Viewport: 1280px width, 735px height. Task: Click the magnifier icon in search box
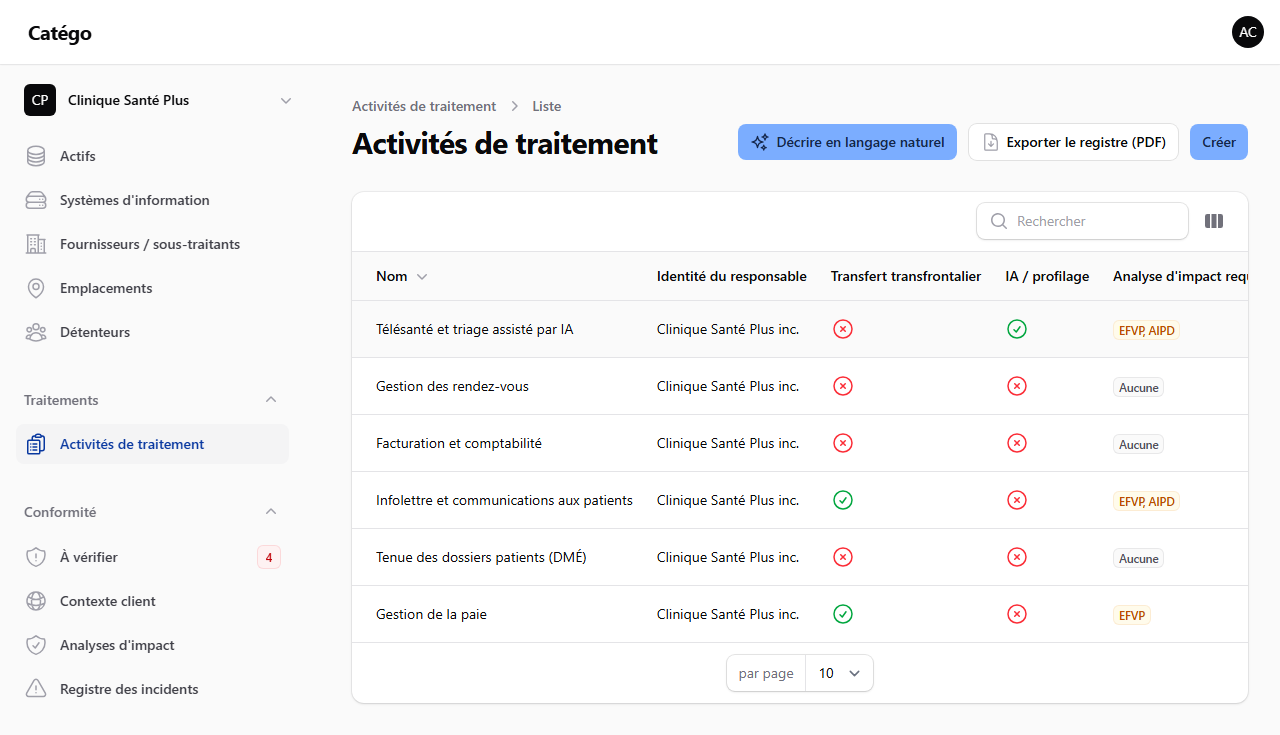998,221
